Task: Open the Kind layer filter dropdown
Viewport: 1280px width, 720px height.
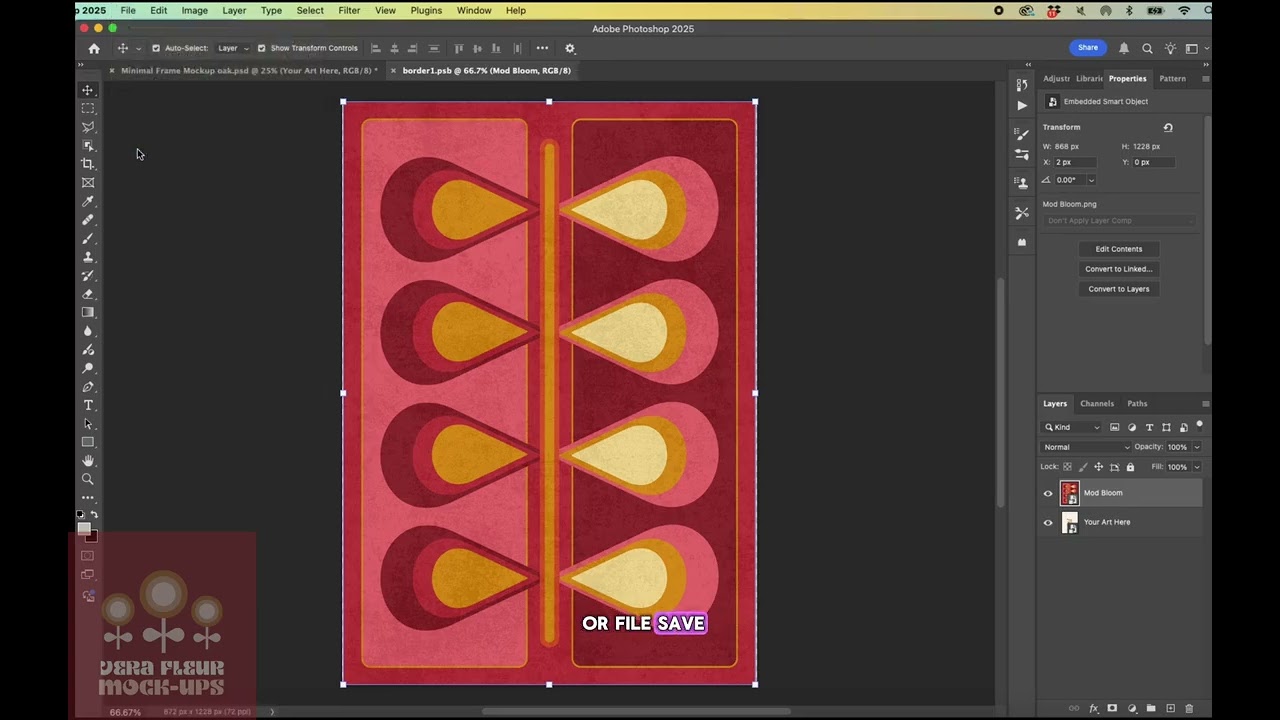Action: click(1072, 427)
